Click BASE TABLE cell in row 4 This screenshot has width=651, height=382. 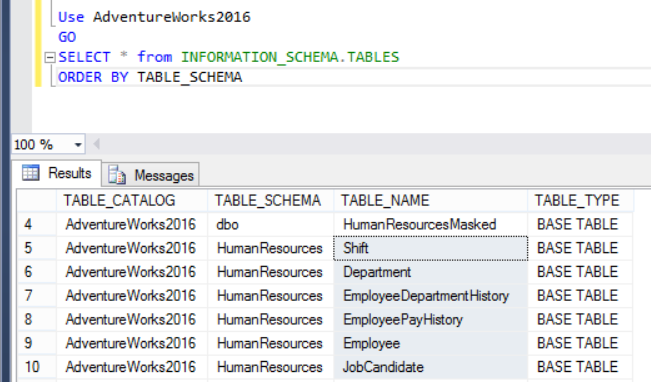click(580, 224)
